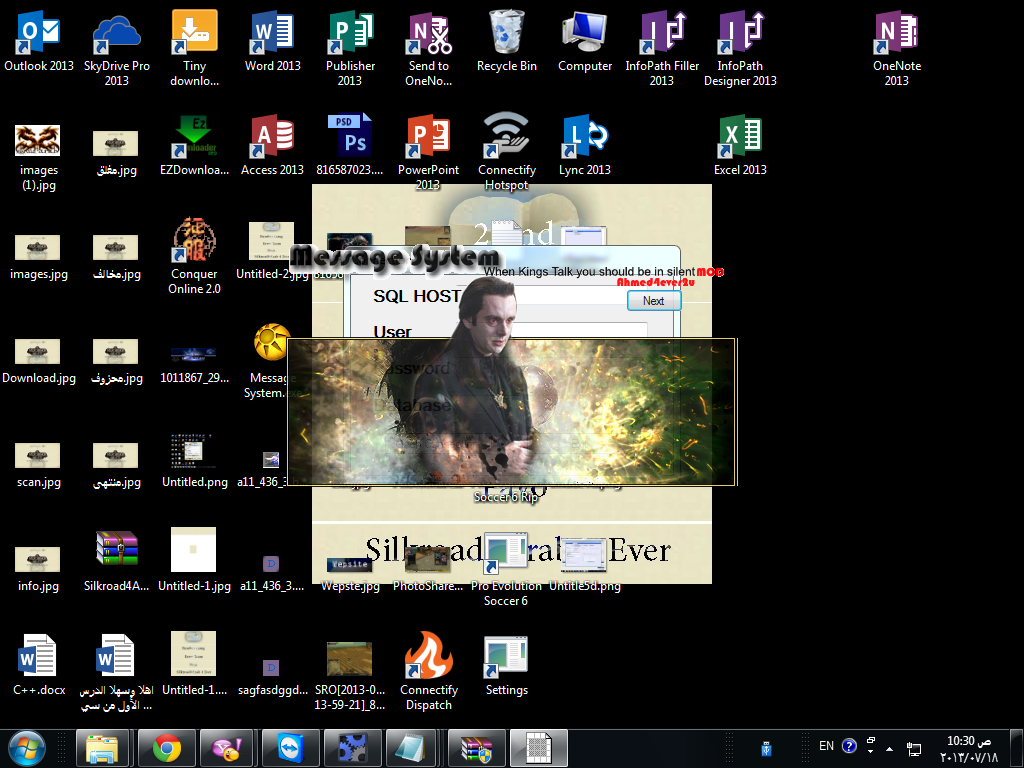The image size is (1024, 768).
Task: Click the EN language indicator
Action: tap(826, 746)
